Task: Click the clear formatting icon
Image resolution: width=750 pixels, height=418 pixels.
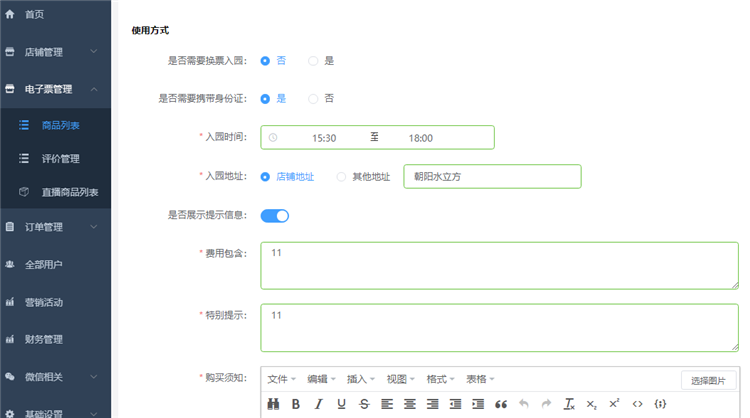Action: pos(569,404)
